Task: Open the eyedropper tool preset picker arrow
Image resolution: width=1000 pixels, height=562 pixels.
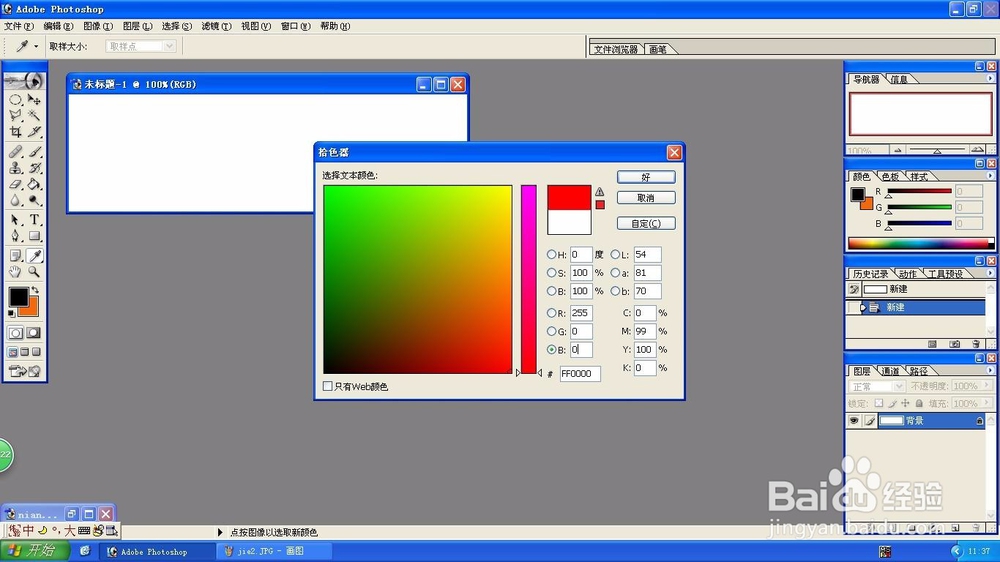Action: point(36,46)
